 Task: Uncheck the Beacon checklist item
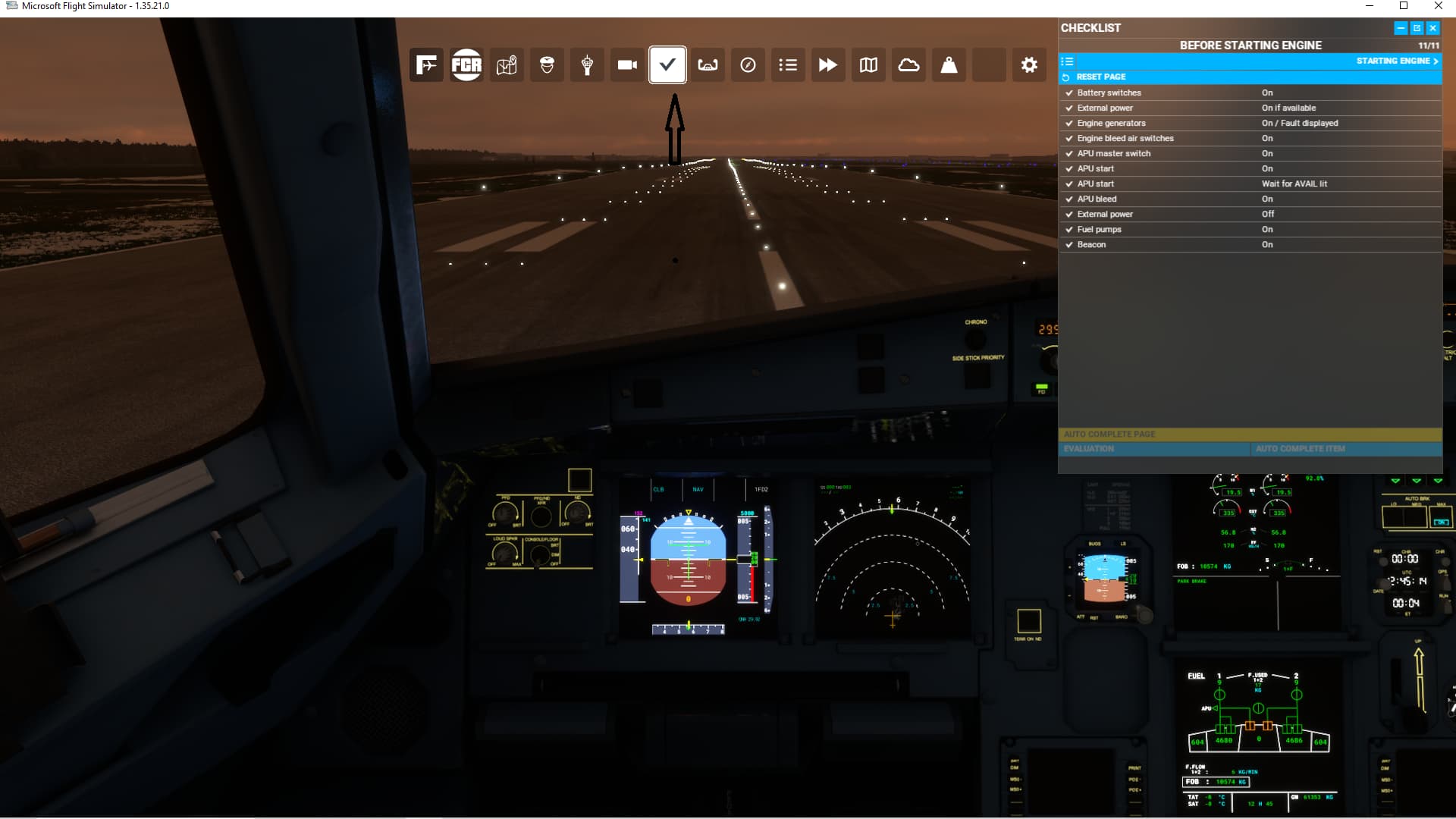1069,244
